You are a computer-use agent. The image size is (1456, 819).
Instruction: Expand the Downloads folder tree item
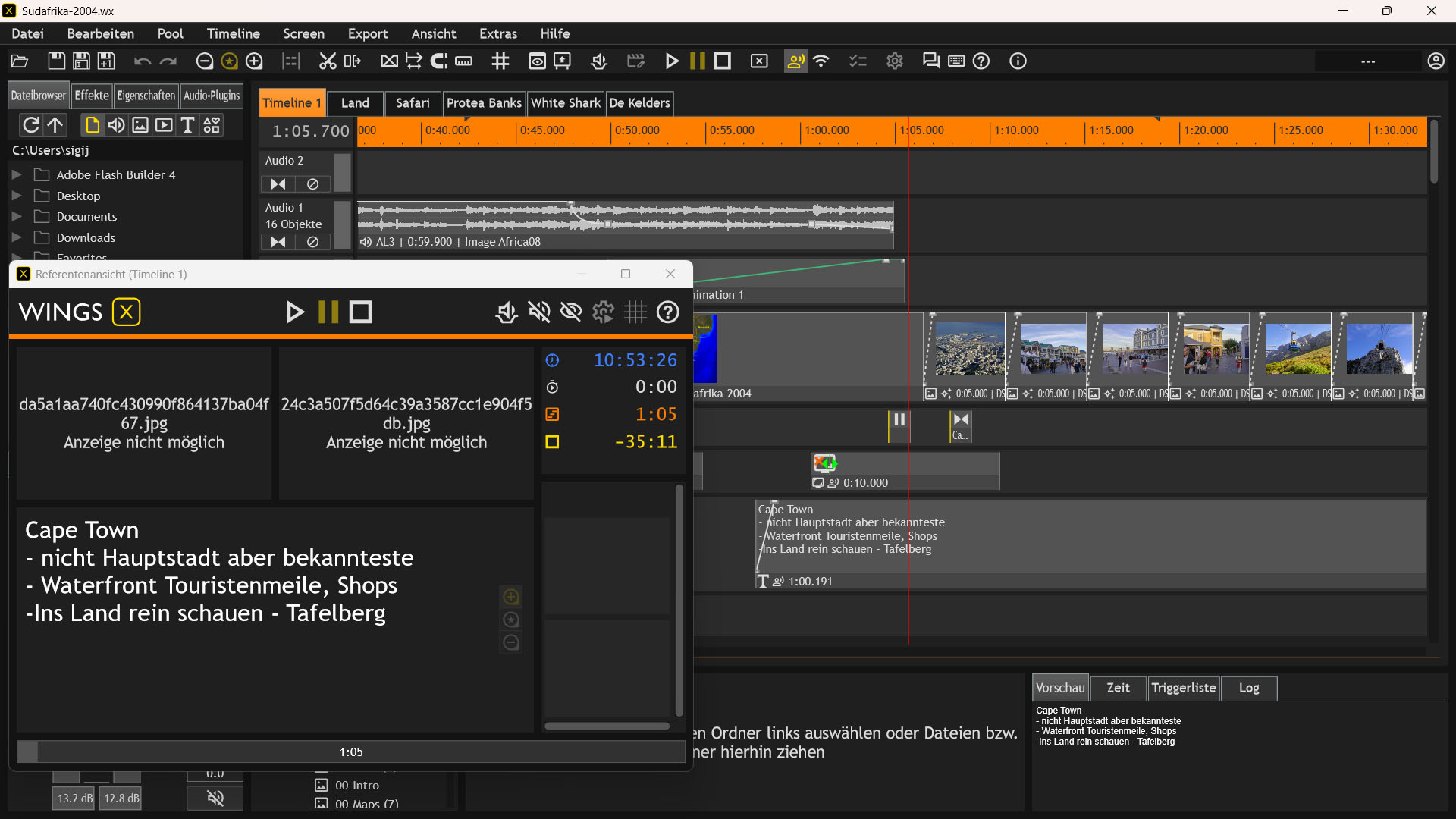pyautogui.click(x=17, y=238)
